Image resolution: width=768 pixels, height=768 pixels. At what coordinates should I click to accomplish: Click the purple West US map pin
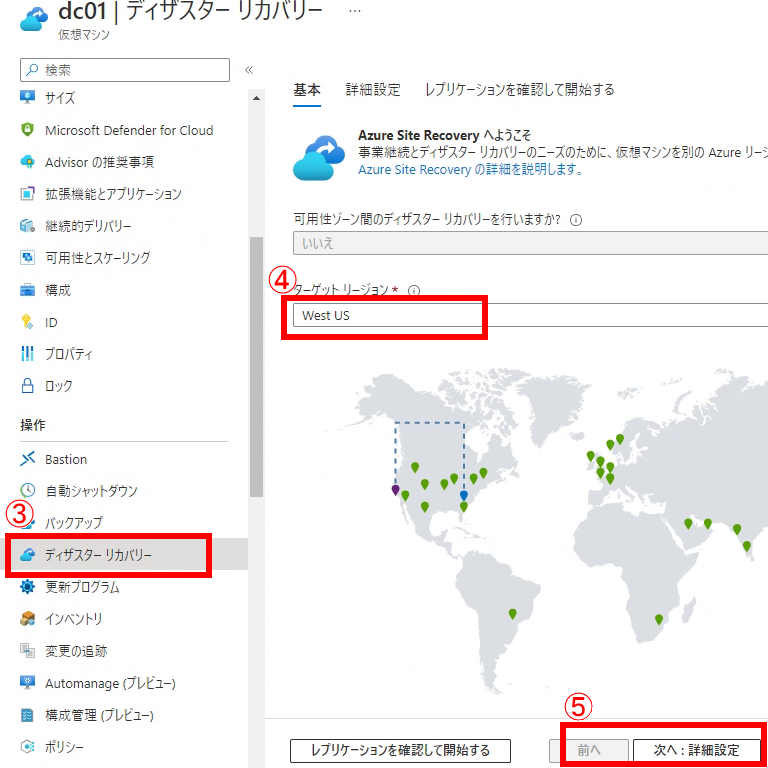pos(395,490)
